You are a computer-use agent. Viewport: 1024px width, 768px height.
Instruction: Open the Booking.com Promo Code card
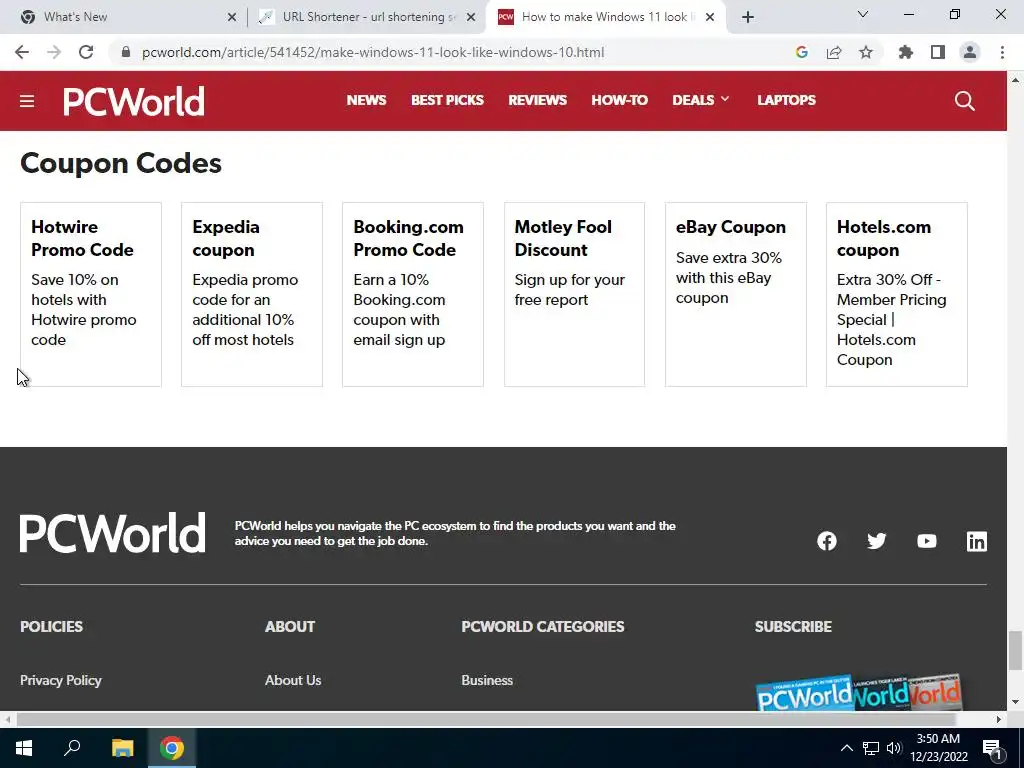coord(413,295)
